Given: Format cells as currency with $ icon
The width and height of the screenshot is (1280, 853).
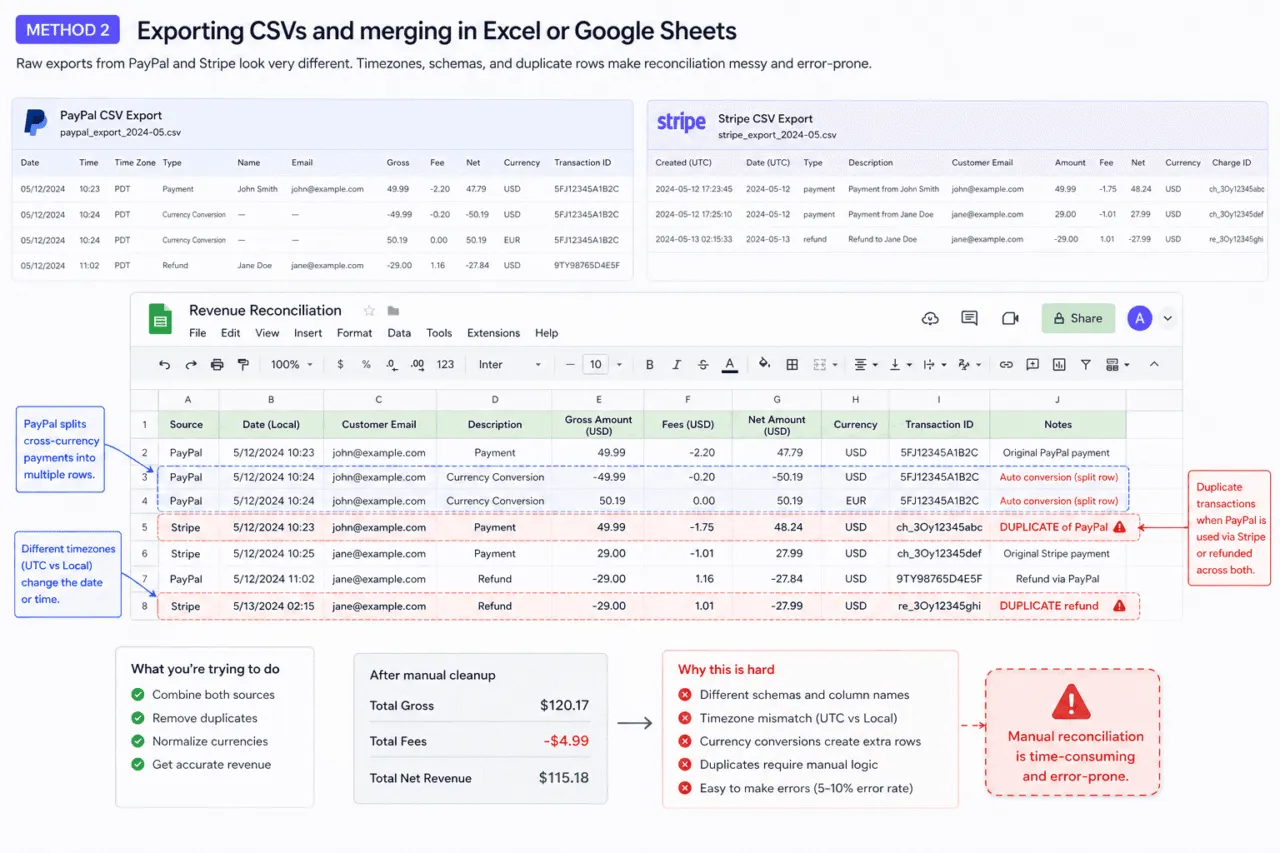Looking at the screenshot, I should click(x=340, y=365).
